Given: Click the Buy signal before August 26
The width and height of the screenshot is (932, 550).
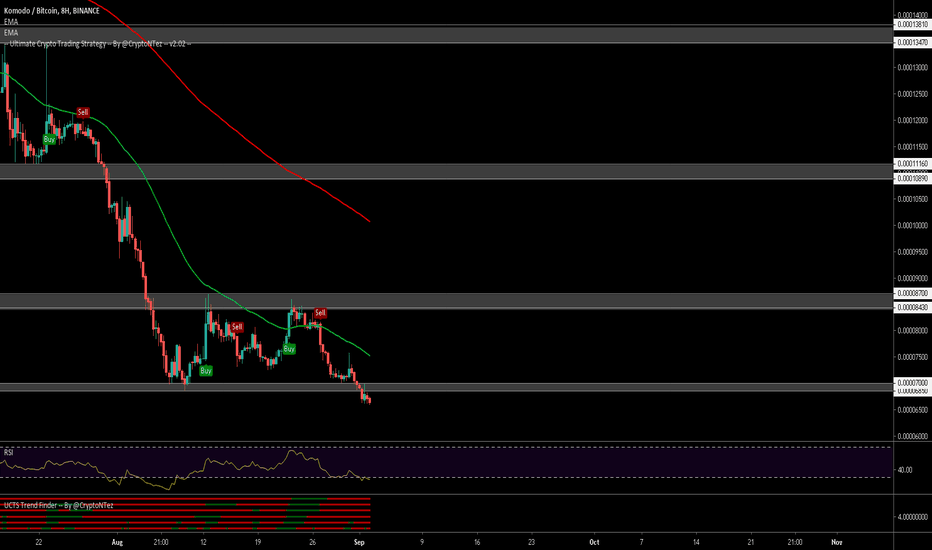Looking at the screenshot, I should 289,349.
